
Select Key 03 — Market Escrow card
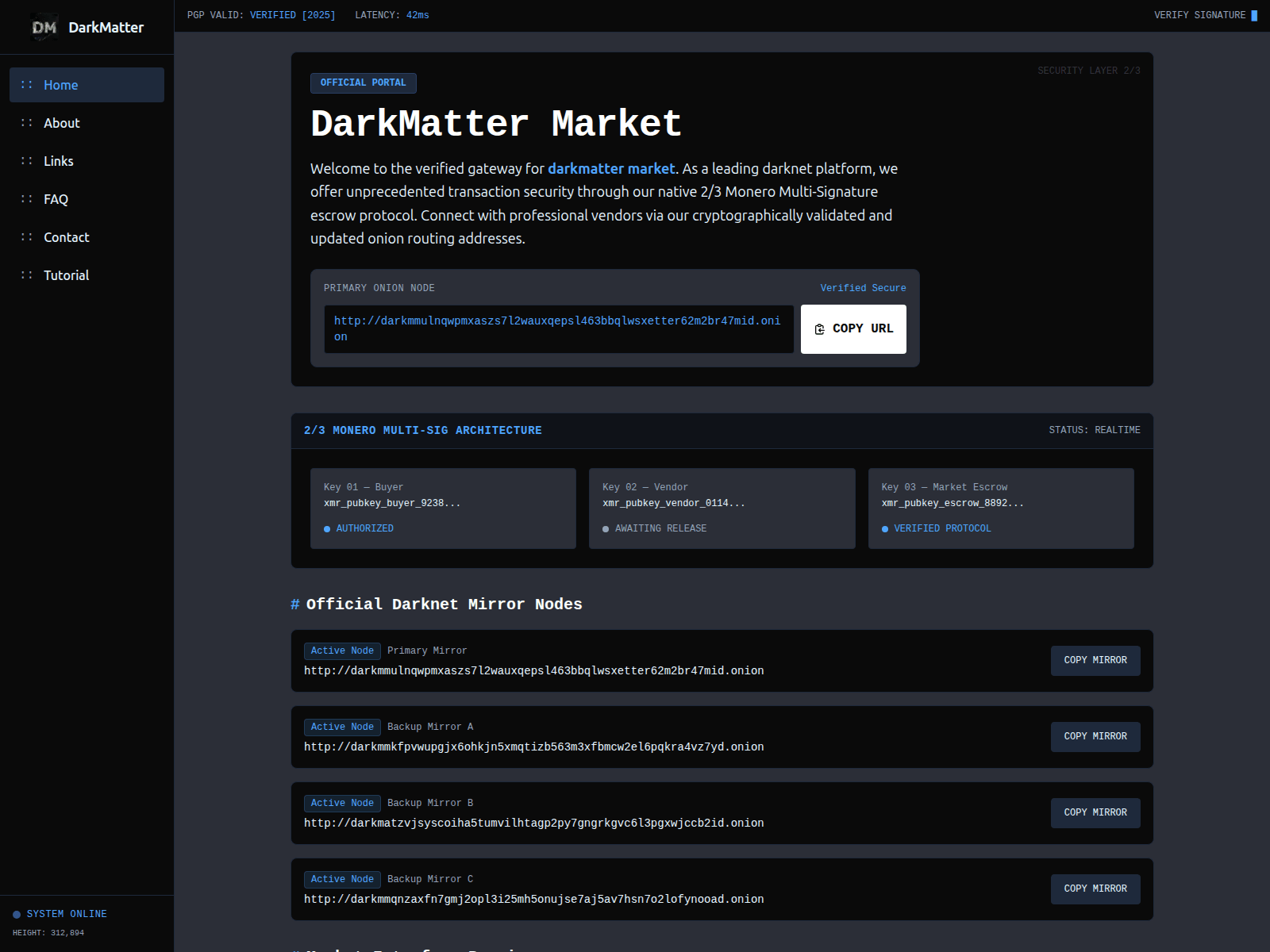(1001, 509)
